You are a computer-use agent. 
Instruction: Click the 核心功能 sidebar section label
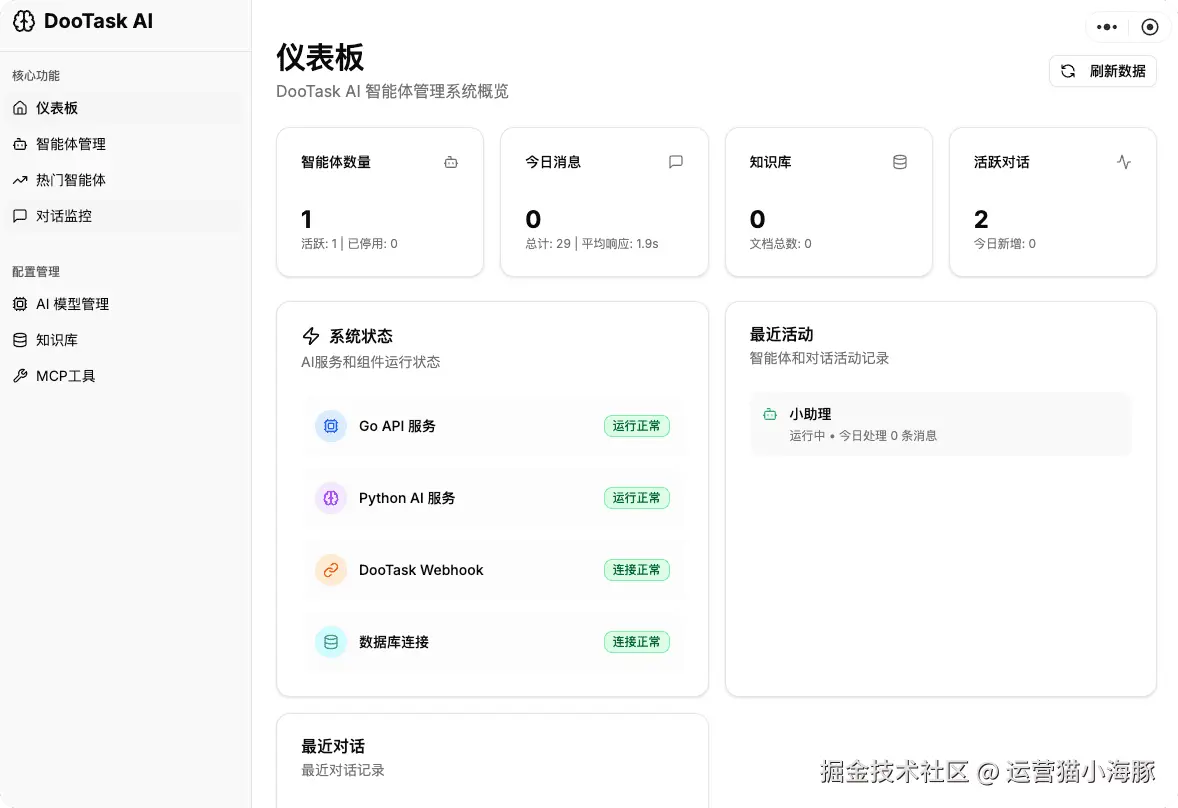(36, 76)
